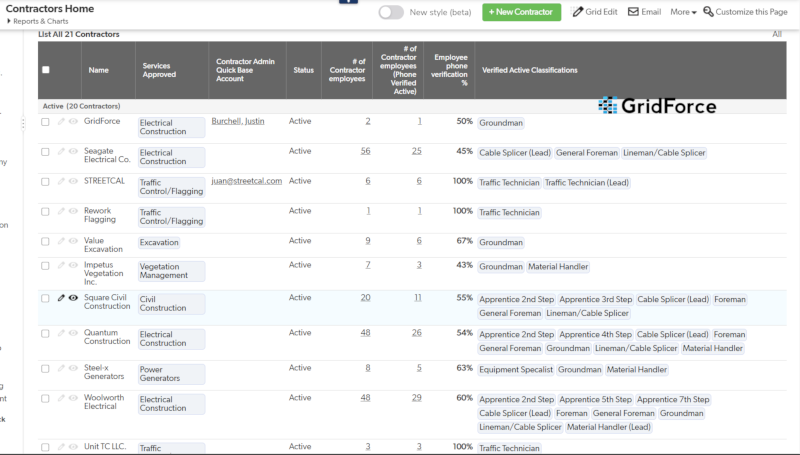View Value Excavation record via eye icon
The height and width of the screenshot is (455, 800).
pos(73,241)
